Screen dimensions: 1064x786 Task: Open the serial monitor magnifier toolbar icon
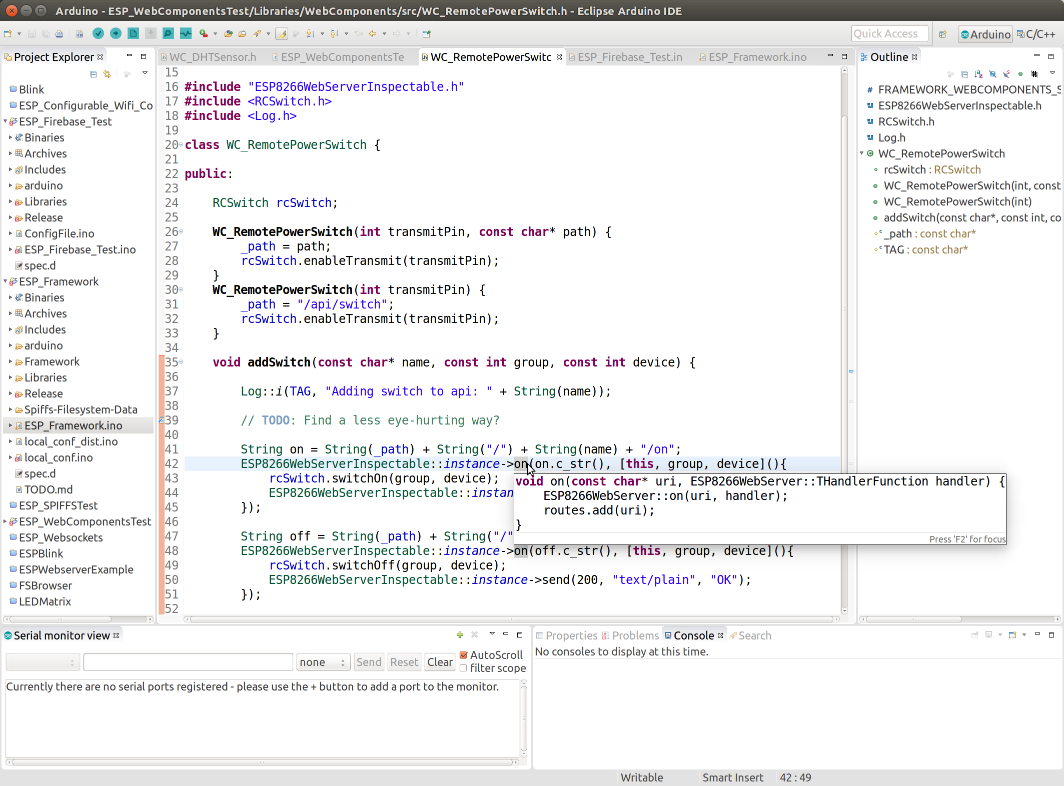(x=168, y=33)
